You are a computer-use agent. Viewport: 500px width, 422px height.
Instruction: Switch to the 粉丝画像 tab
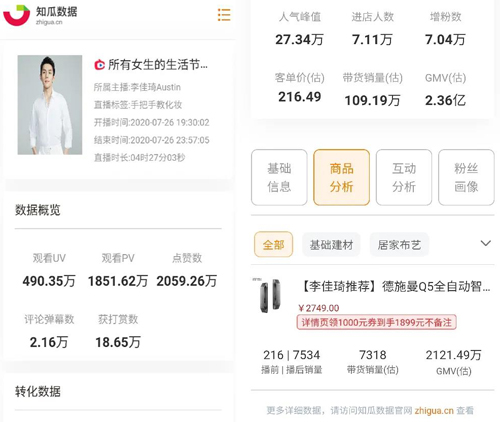tap(466, 177)
